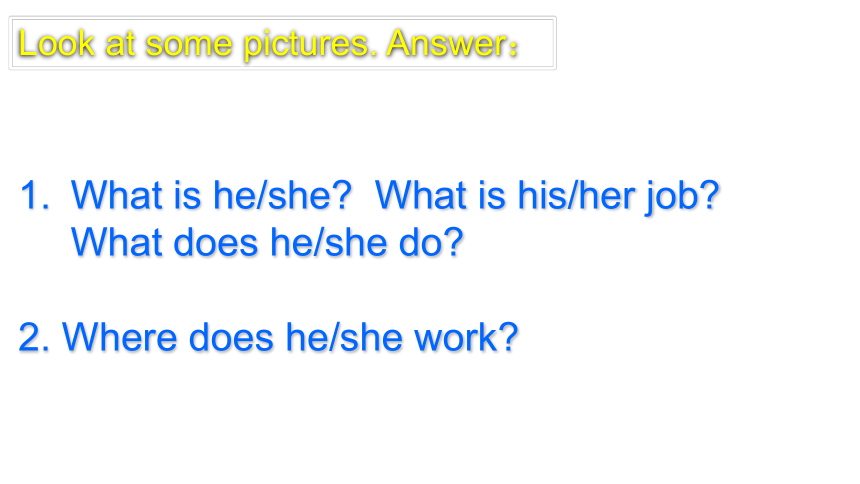Click the word "Look" in the title
The height and width of the screenshot is (484, 860).
[56, 43]
